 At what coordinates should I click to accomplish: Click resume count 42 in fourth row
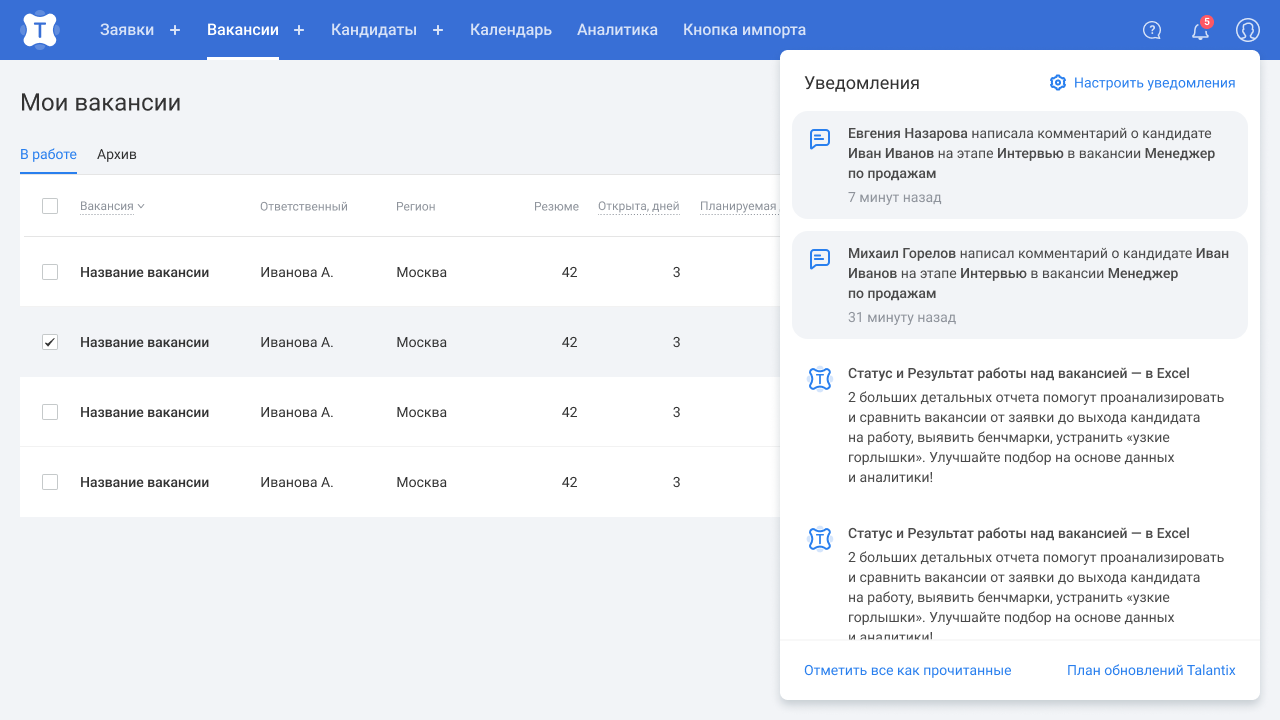(569, 482)
